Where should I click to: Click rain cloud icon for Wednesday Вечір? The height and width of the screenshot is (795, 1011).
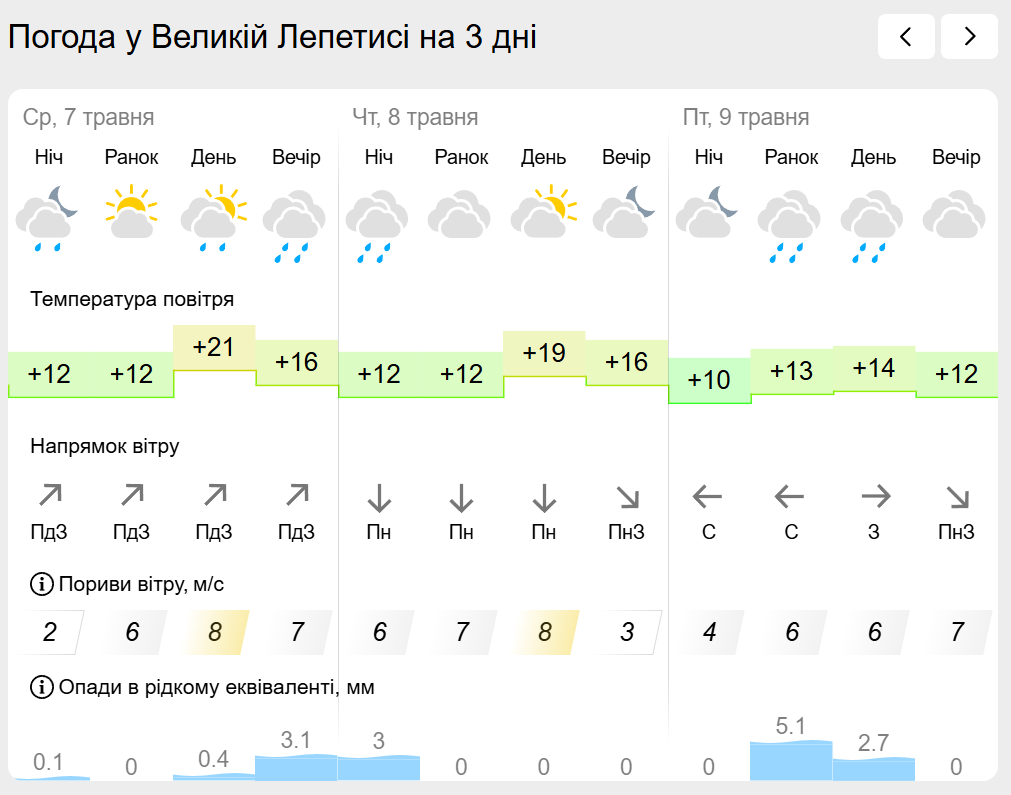(x=295, y=226)
